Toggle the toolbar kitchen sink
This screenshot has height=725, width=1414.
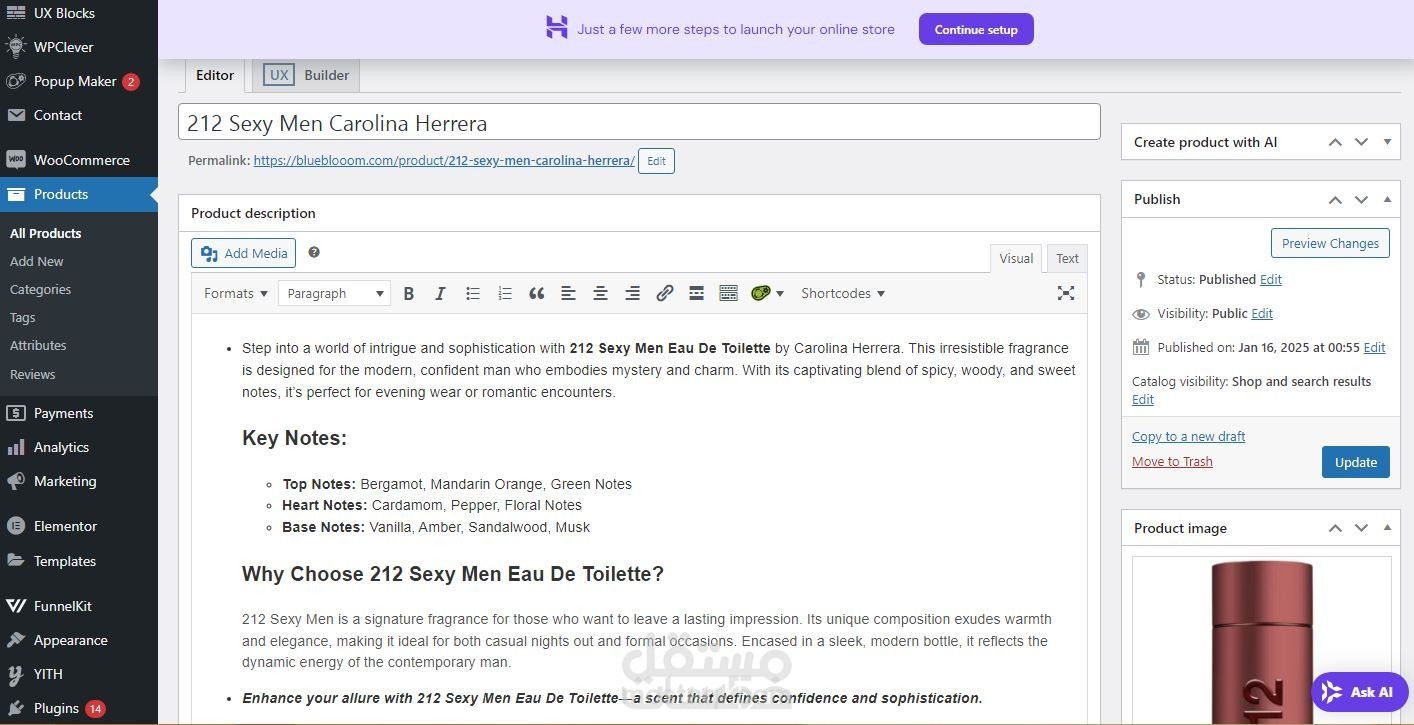(x=728, y=293)
